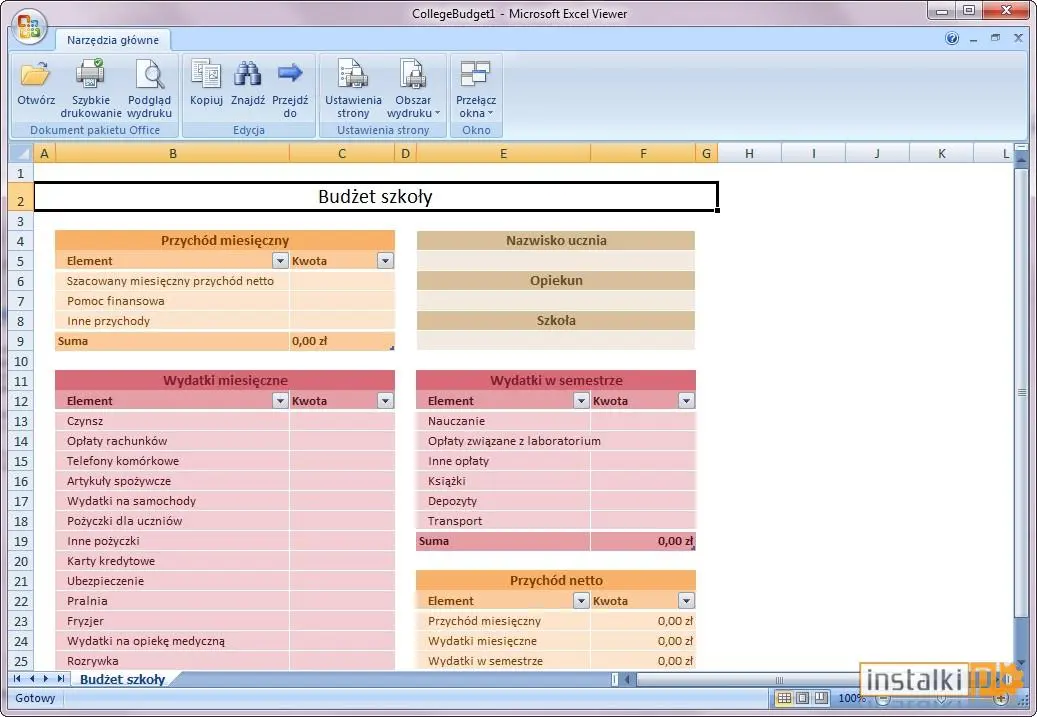The height and width of the screenshot is (717, 1037).
Task: Click the 100% zoom level indicator
Action: pyautogui.click(x=850, y=698)
